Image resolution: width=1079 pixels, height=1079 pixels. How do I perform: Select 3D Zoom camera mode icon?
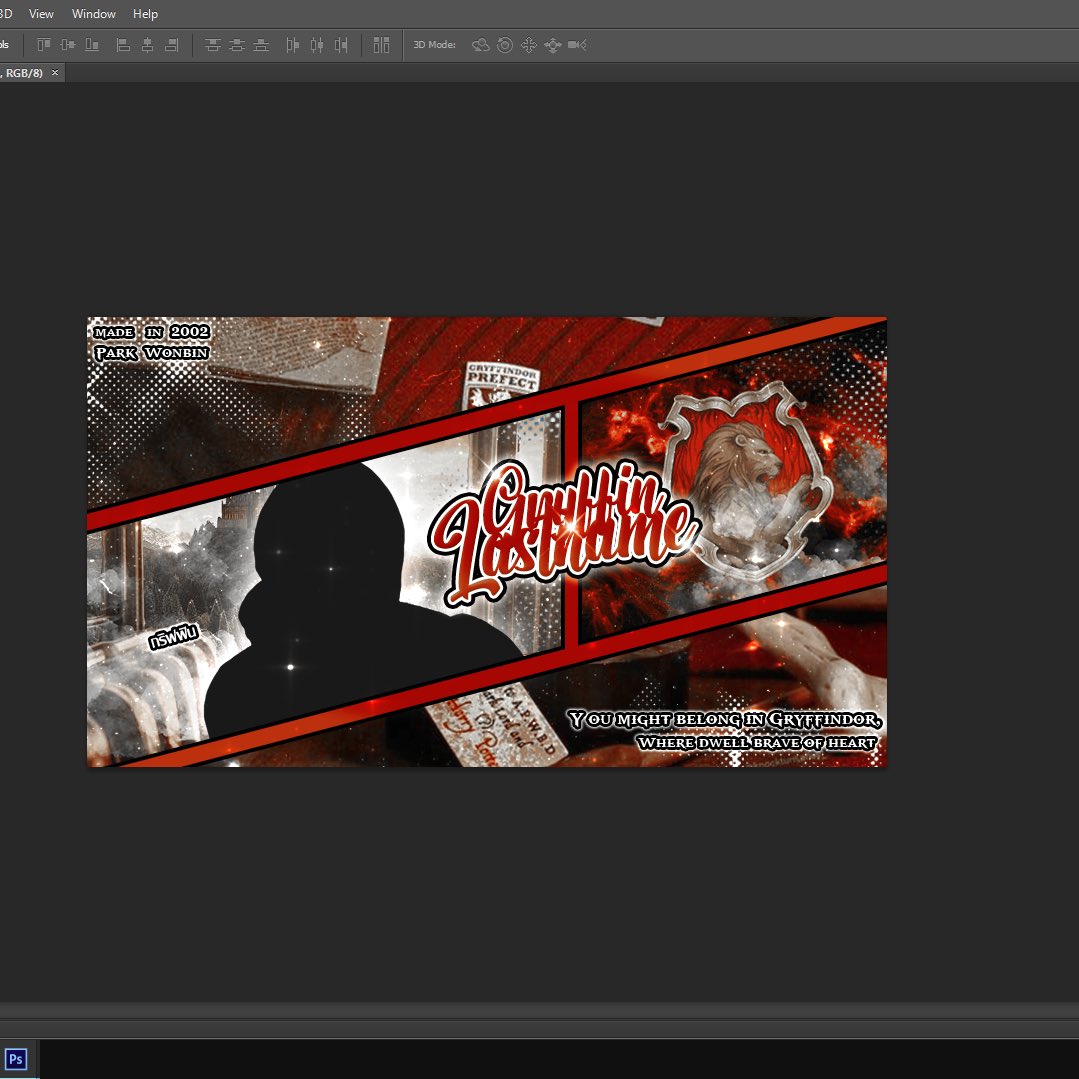[577, 45]
